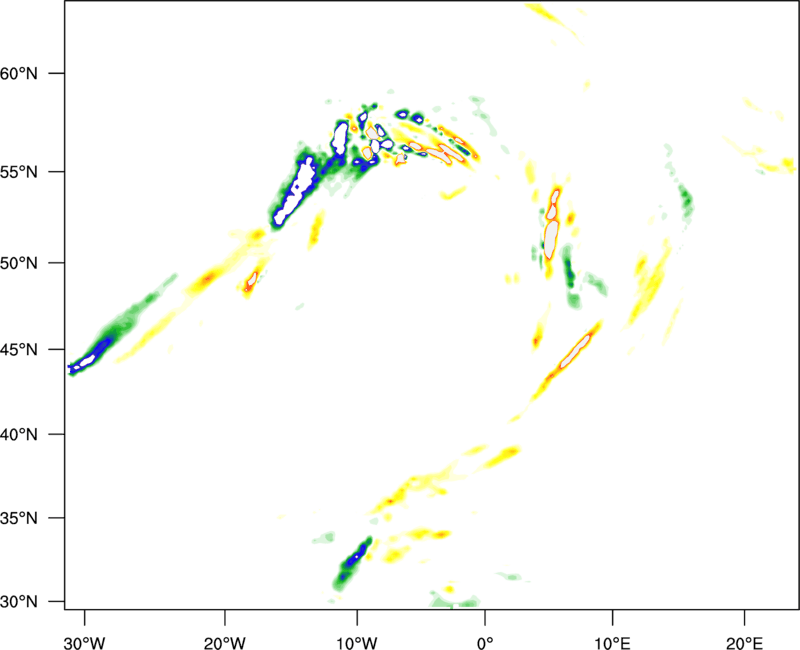Click the red-orange streak near 49°N 18°W

click(x=251, y=278)
